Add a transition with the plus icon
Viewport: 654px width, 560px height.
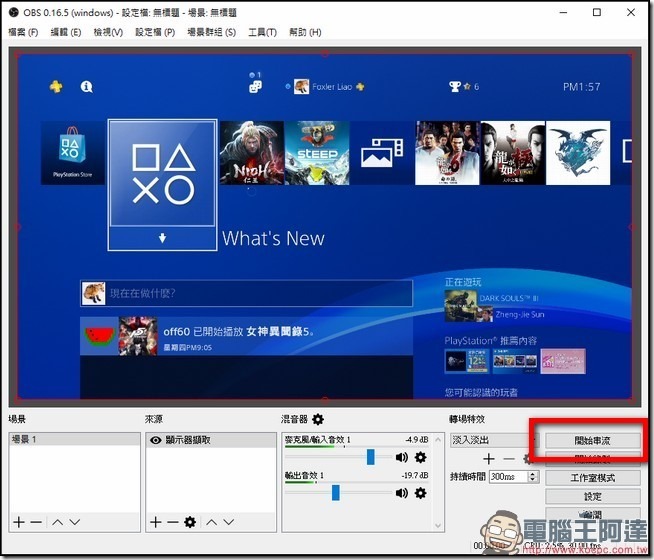pyautogui.click(x=489, y=459)
